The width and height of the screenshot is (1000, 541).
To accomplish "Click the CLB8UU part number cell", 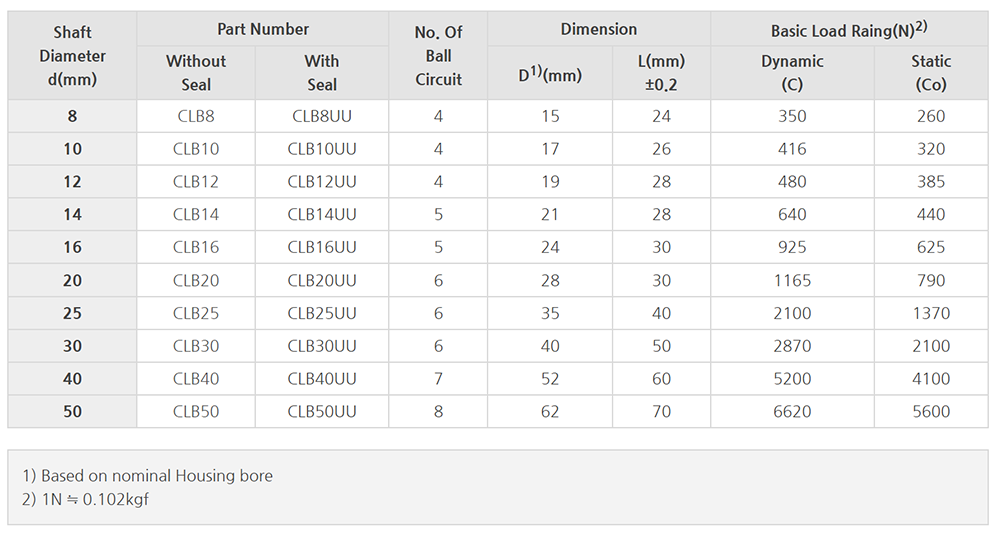I will [321, 116].
